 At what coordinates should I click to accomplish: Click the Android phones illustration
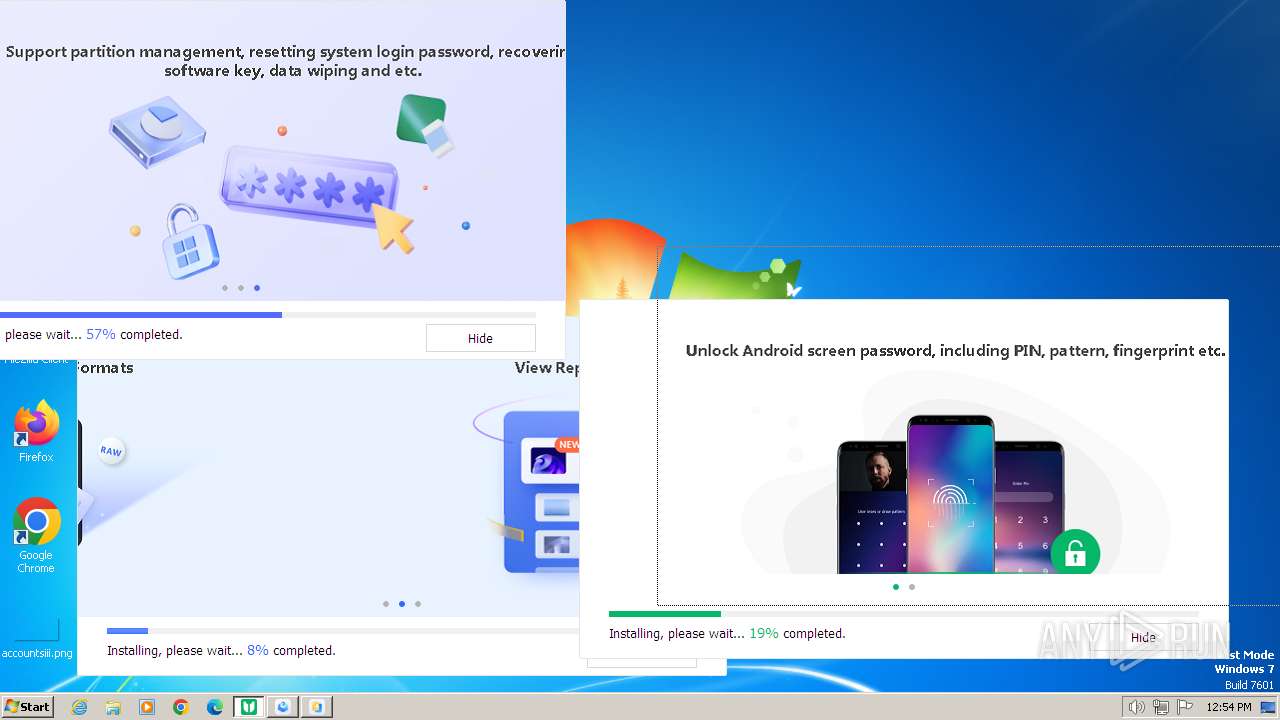click(950, 494)
